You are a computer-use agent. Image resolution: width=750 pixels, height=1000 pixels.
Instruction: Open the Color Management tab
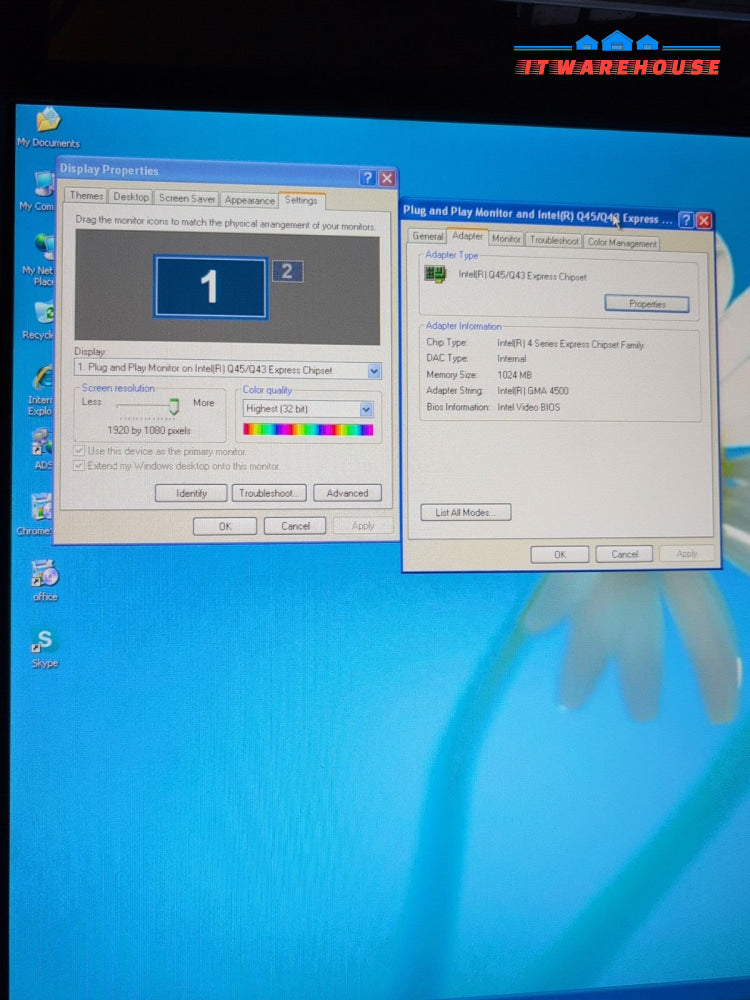point(622,242)
